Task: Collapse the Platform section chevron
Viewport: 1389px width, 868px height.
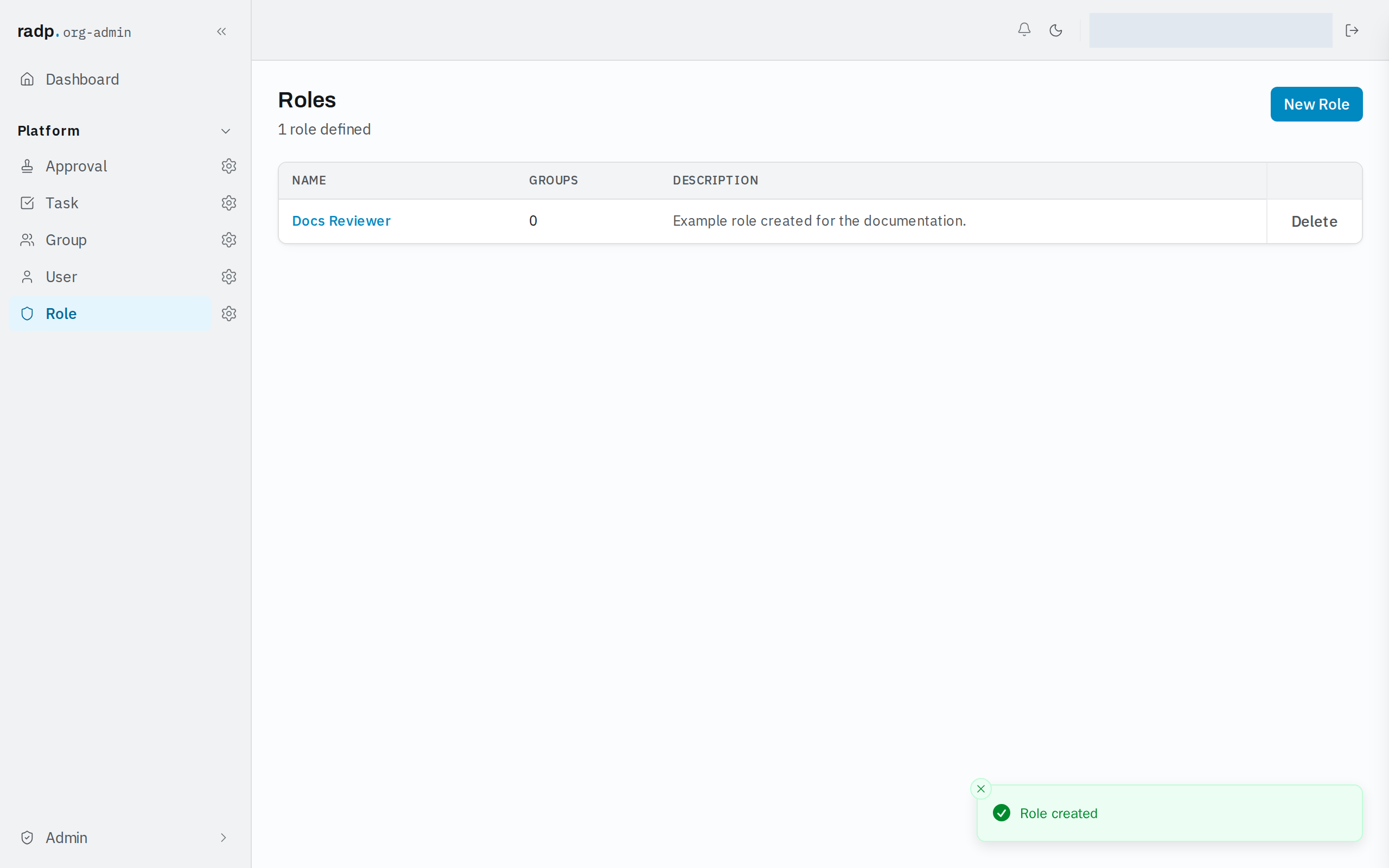Action: pyautogui.click(x=226, y=131)
